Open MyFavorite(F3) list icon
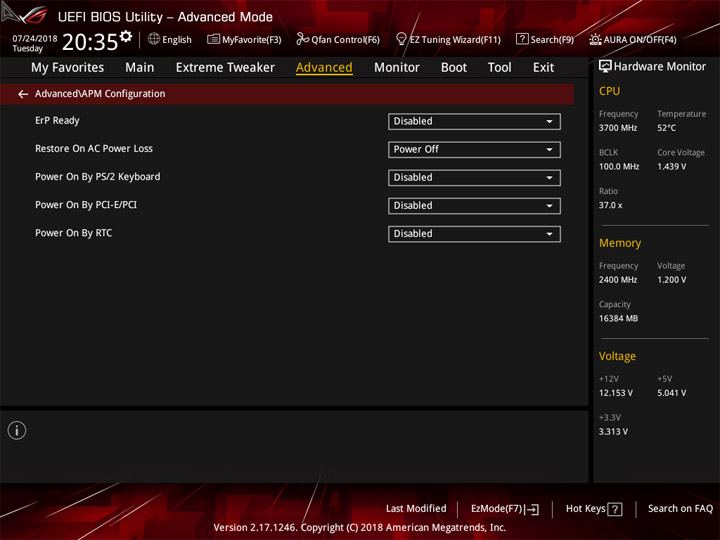This screenshot has width=720, height=540. point(213,39)
